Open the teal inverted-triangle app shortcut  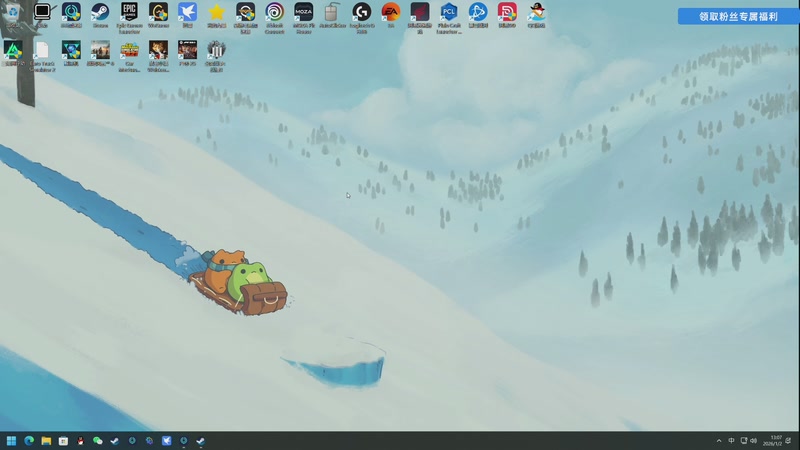(x=71, y=53)
